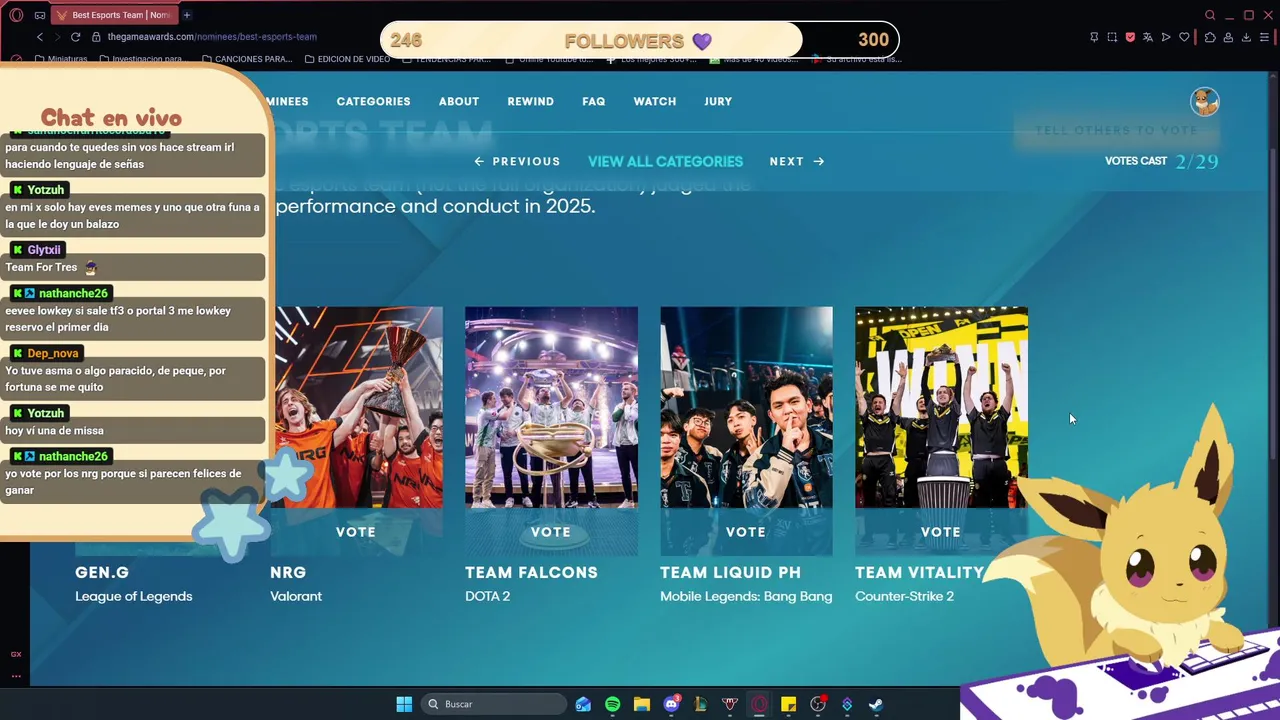Open the Opera flow send arrow
Screen dimensions: 1280x720
pos(1166,37)
